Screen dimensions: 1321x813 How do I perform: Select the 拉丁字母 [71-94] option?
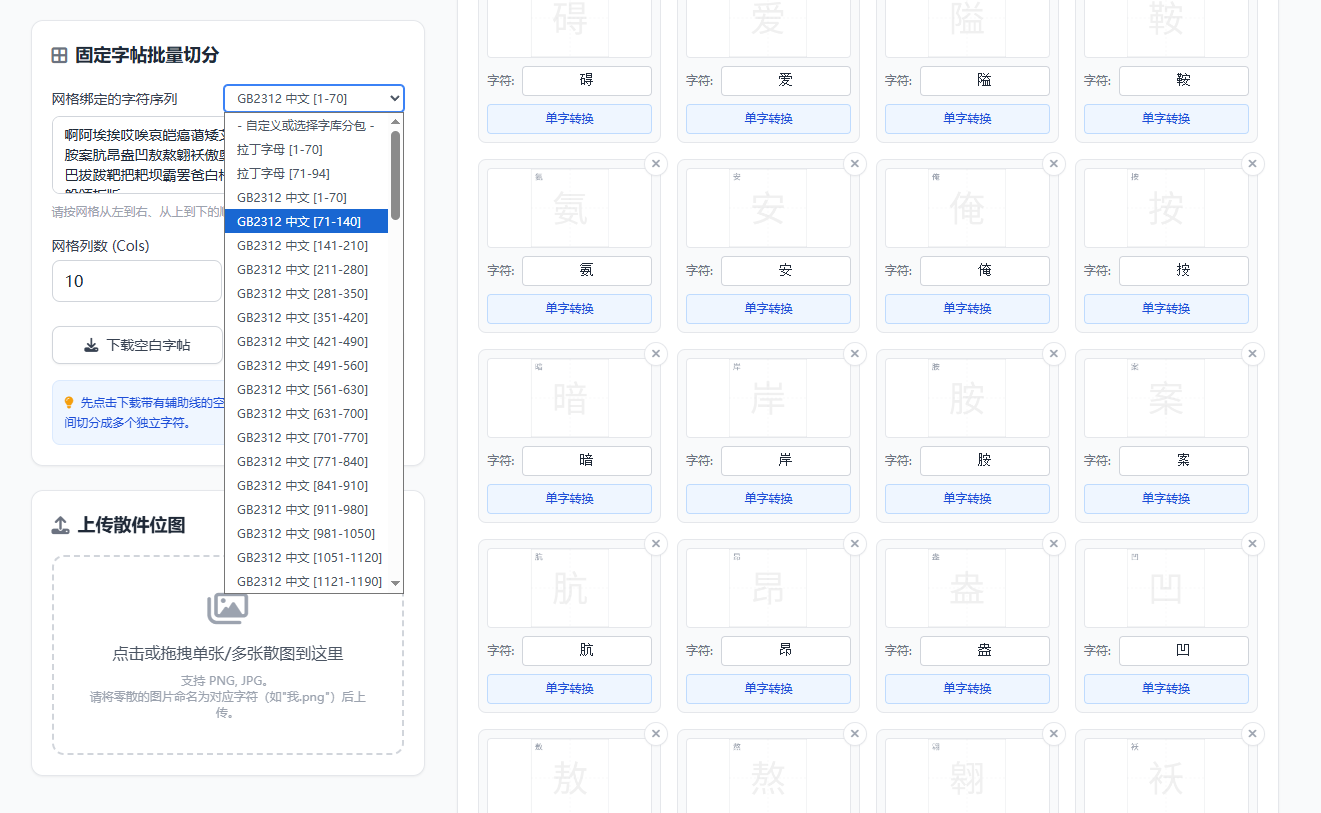point(306,174)
